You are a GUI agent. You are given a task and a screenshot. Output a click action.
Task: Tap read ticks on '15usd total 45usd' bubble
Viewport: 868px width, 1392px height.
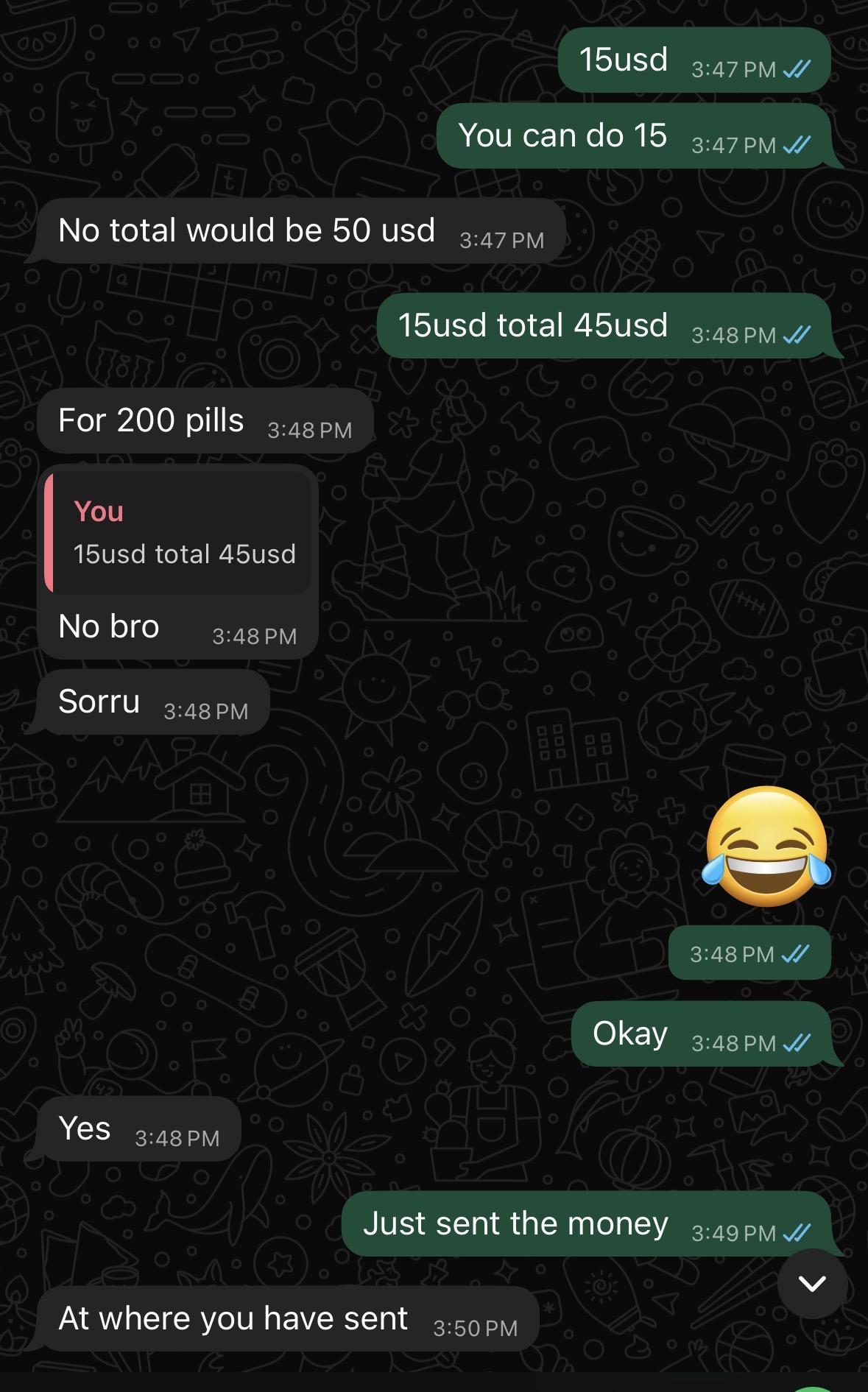click(797, 335)
